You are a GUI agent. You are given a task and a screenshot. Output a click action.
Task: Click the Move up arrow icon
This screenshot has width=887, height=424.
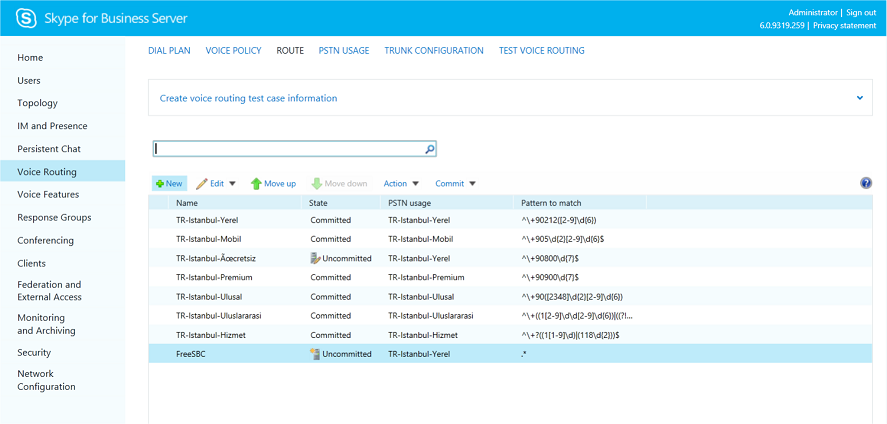[256, 184]
